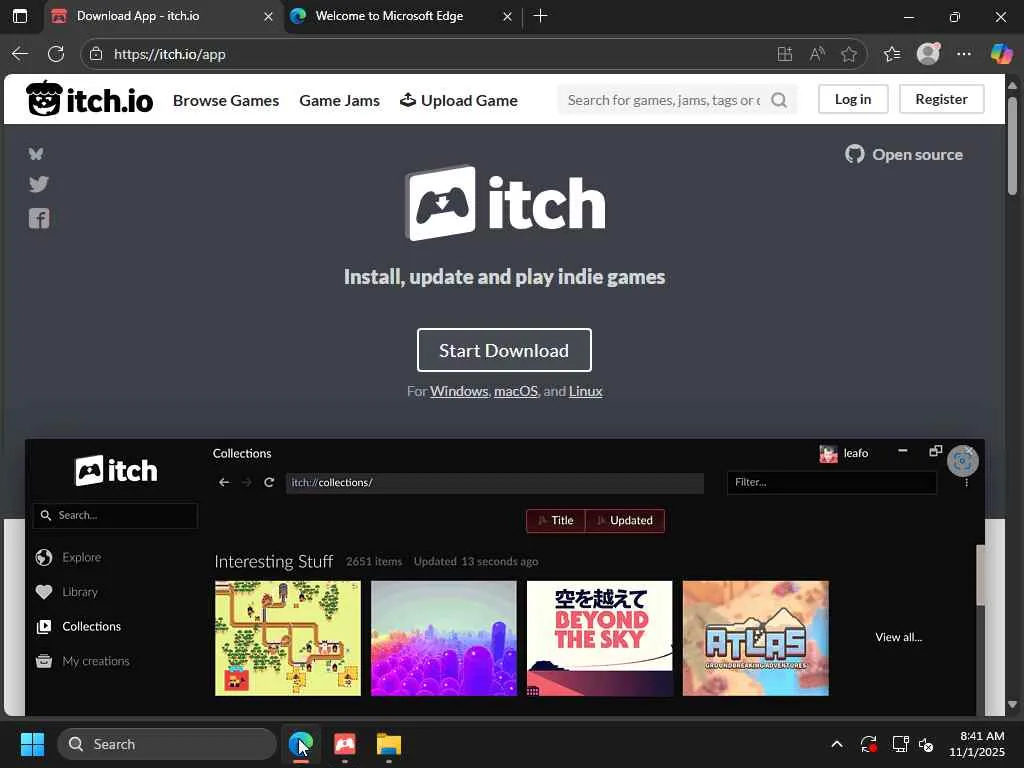
Task: Open the Facebook social icon
Action: point(39,218)
